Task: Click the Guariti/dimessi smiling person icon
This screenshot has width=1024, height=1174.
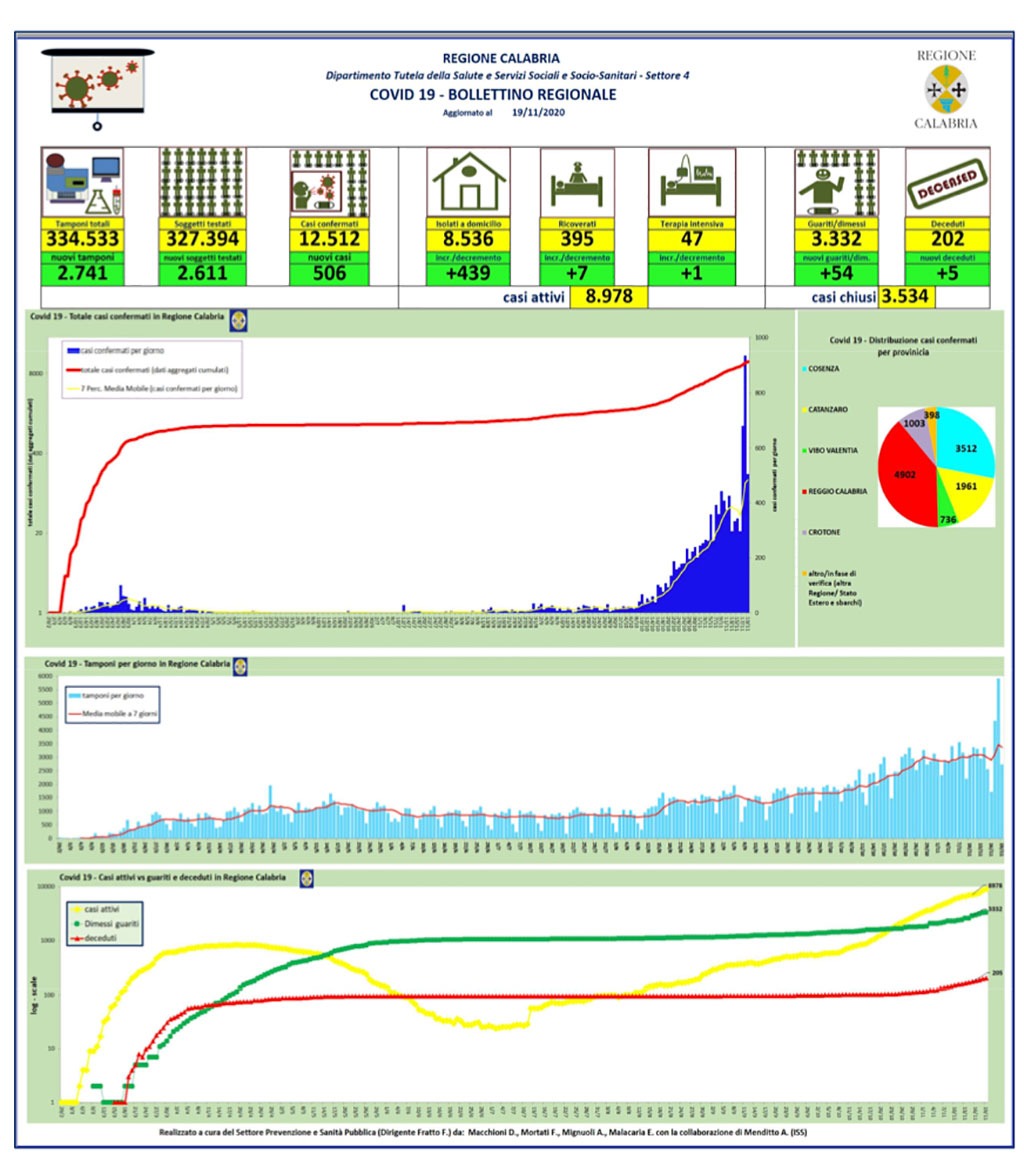Action: (836, 183)
